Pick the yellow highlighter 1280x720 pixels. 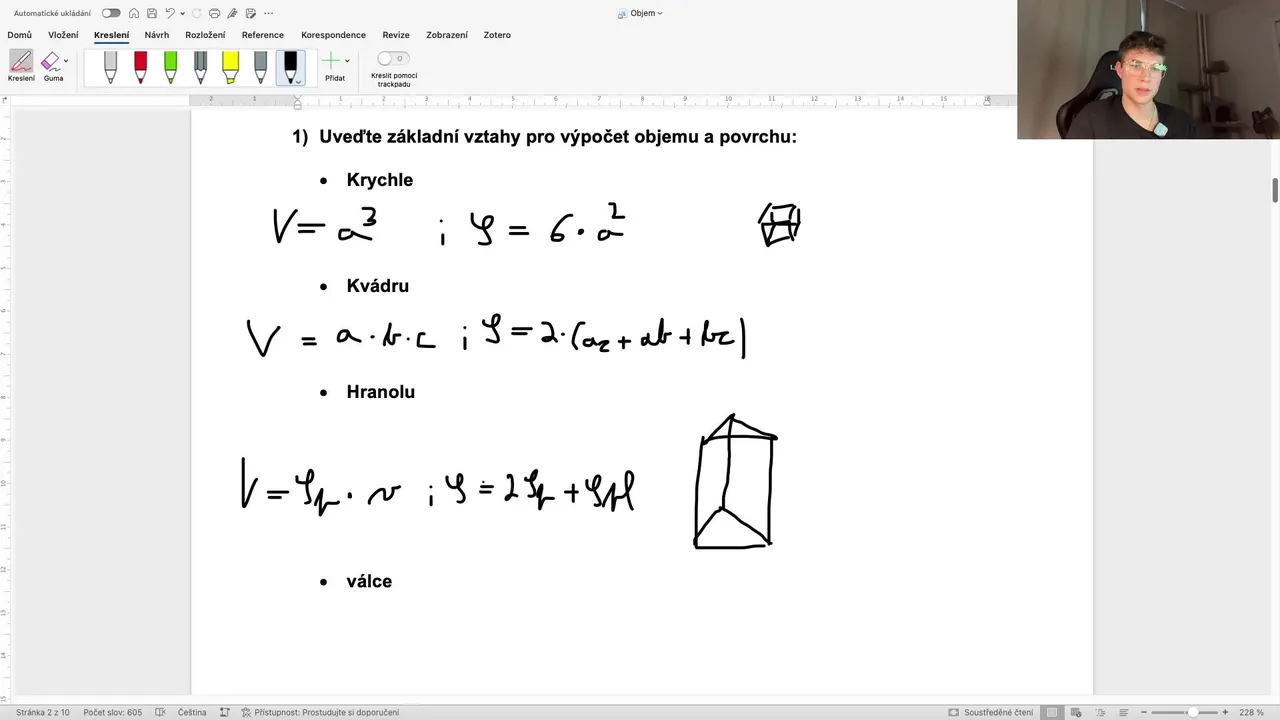[x=230, y=67]
